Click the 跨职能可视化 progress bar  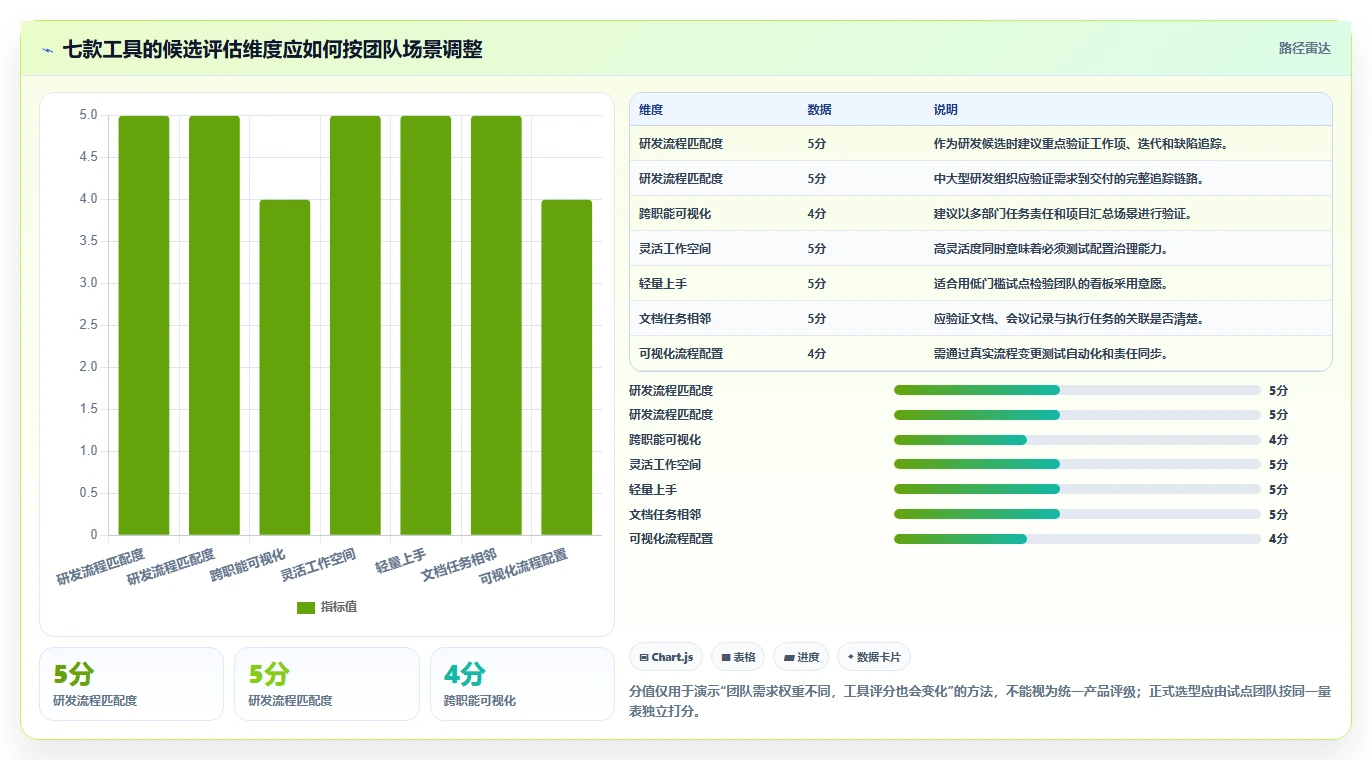1077,440
